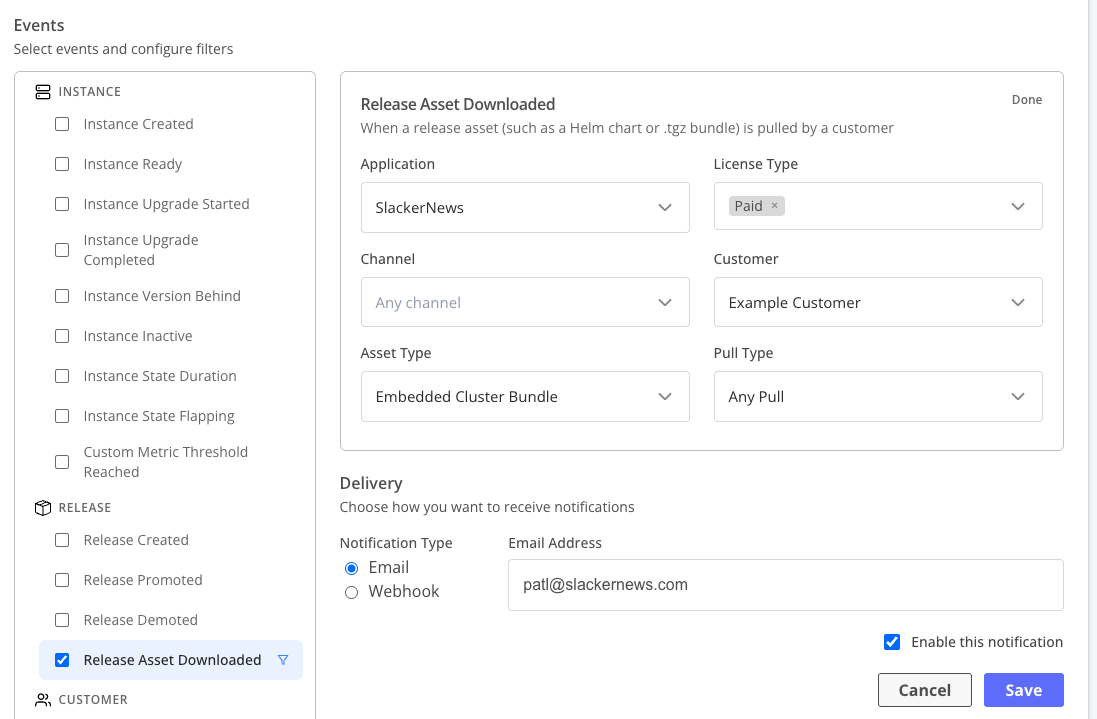Select the Email notification type
The image size is (1097, 719).
[351, 568]
